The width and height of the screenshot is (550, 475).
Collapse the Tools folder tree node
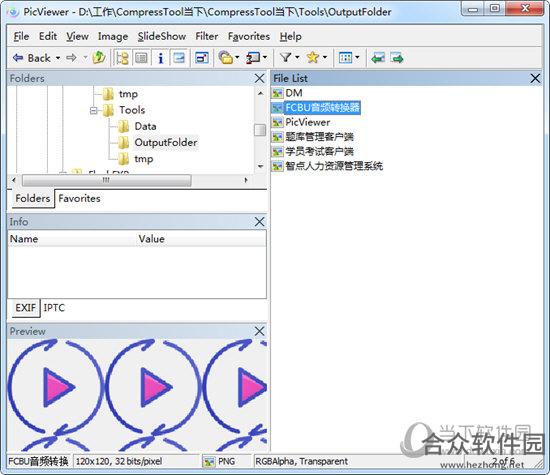pyautogui.click(x=93, y=111)
